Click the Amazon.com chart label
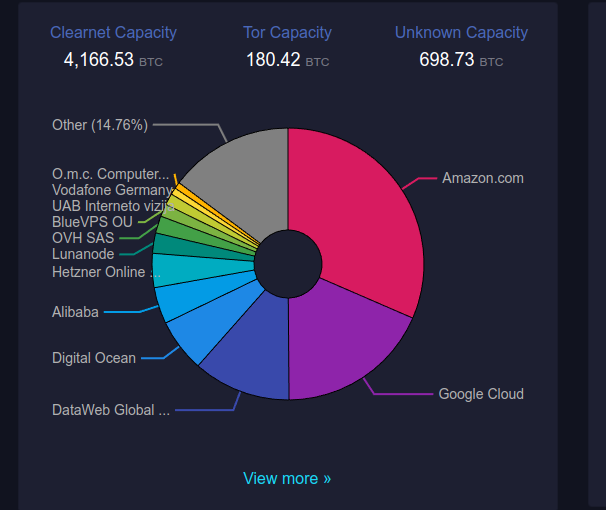Image resolution: width=606 pixels, height=510 pixels. [483, 178]
